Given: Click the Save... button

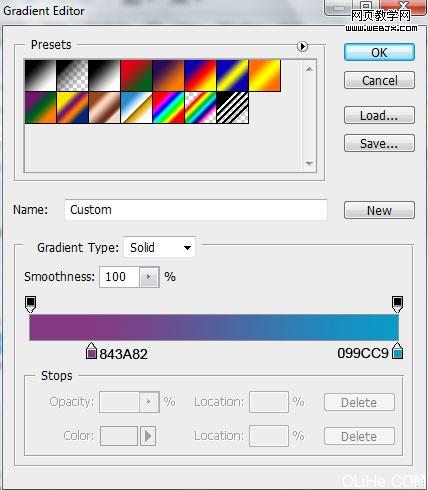Looking at the screenshot, I should point(379,143).
